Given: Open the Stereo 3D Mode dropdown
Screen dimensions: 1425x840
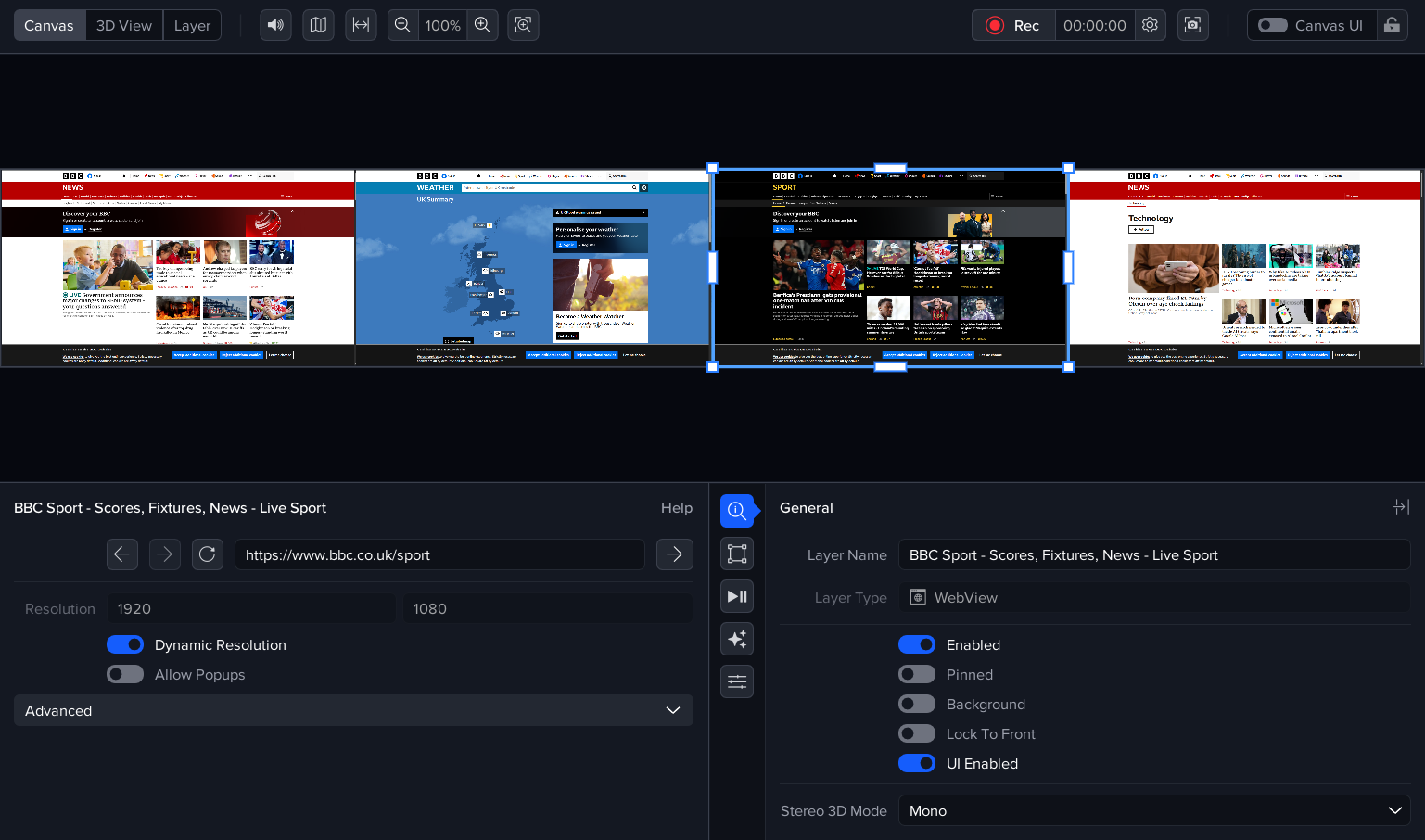Looking at the screenshot, I should (1154, 810).
